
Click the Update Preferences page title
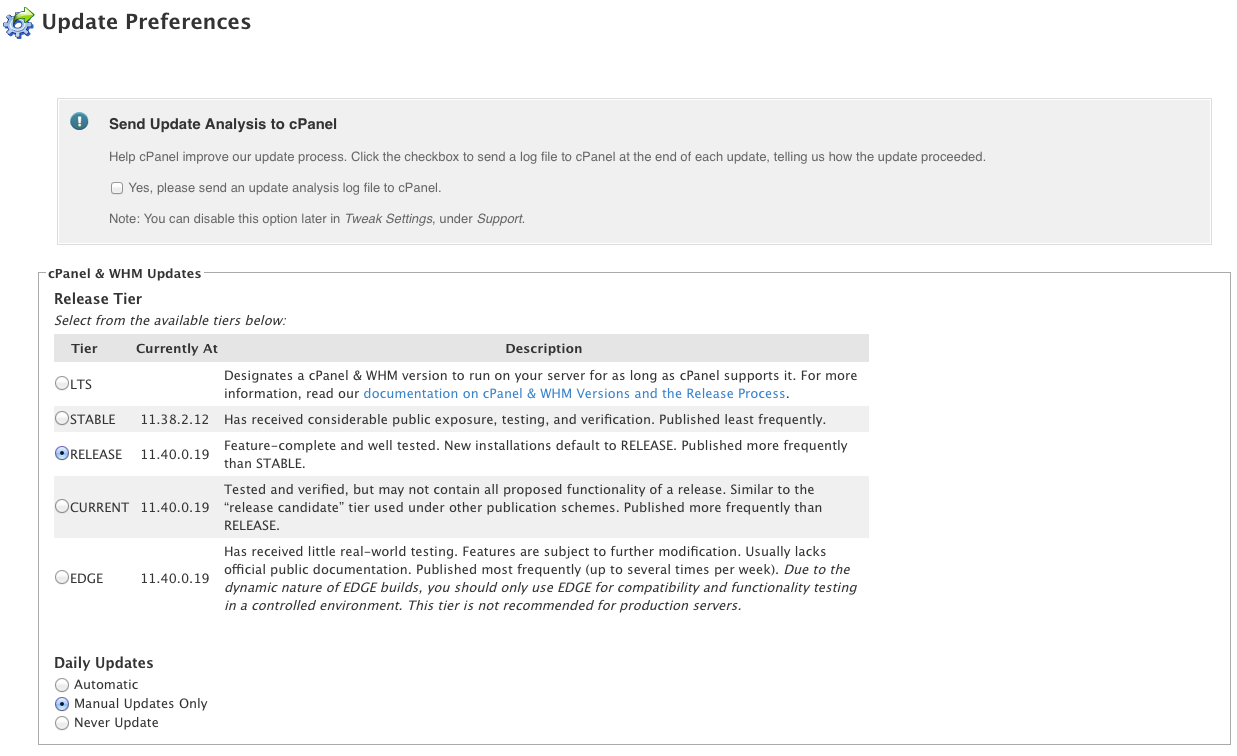(x=146, y=21)
